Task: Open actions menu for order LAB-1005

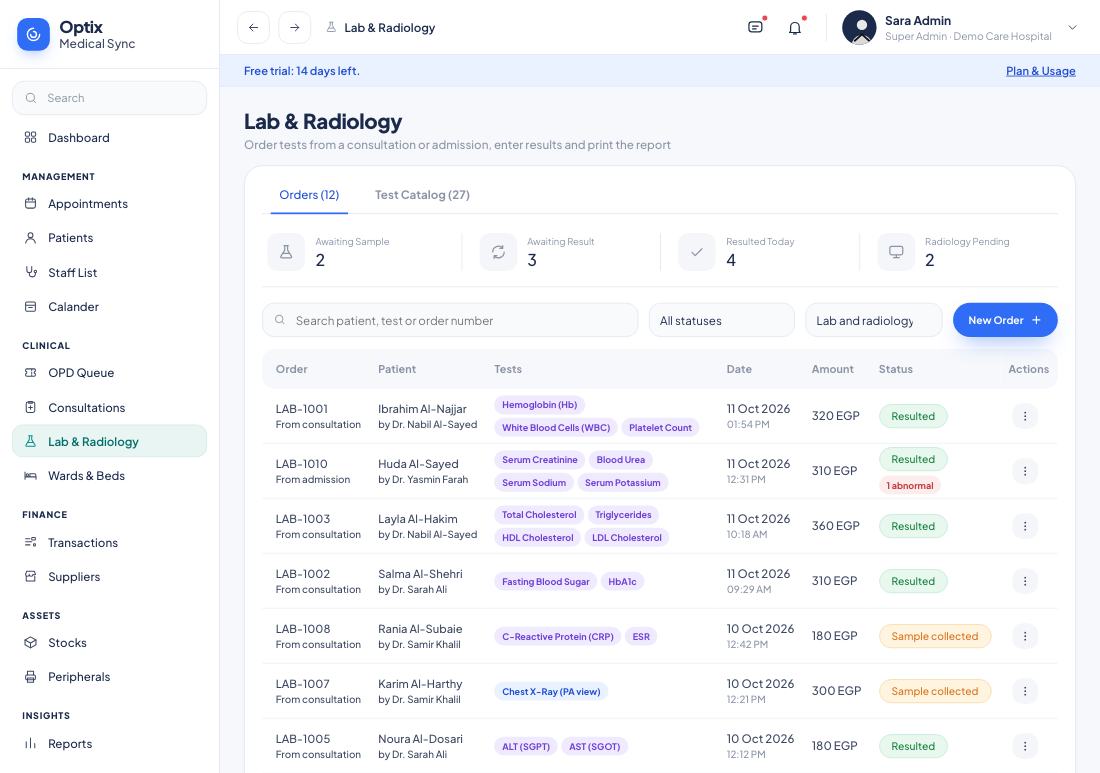Action: click(1025, 746)
